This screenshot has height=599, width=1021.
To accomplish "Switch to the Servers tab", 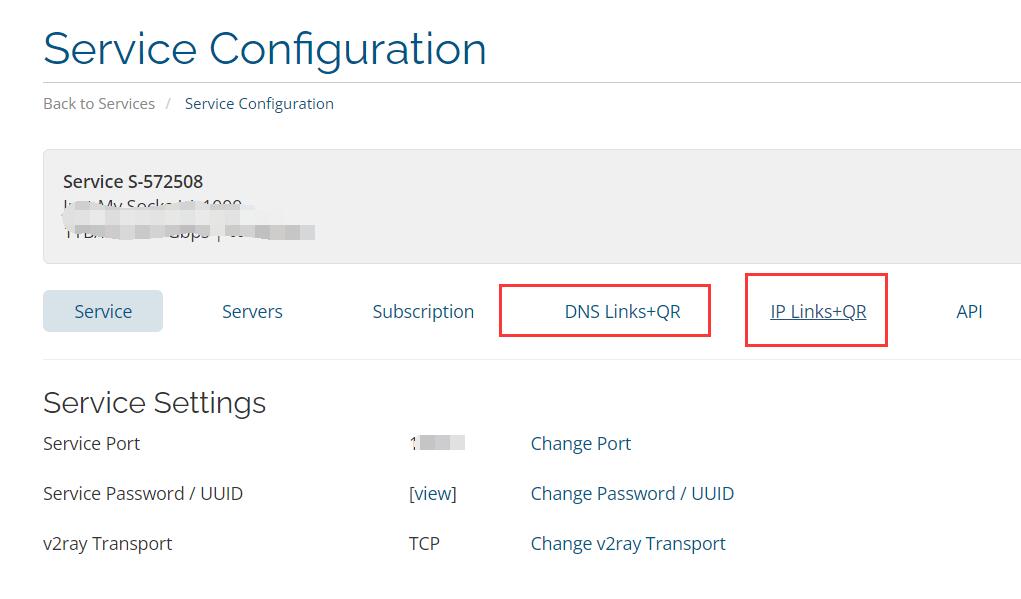I will pyautogui.click(x=252, y=311).
